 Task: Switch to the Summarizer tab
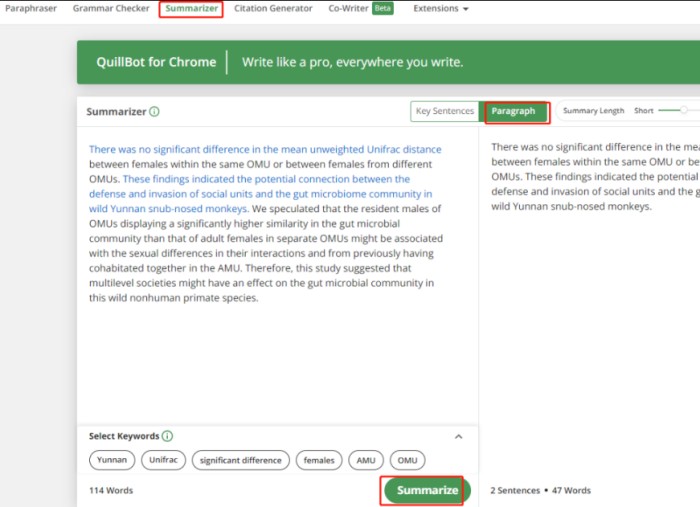(192, 8)
